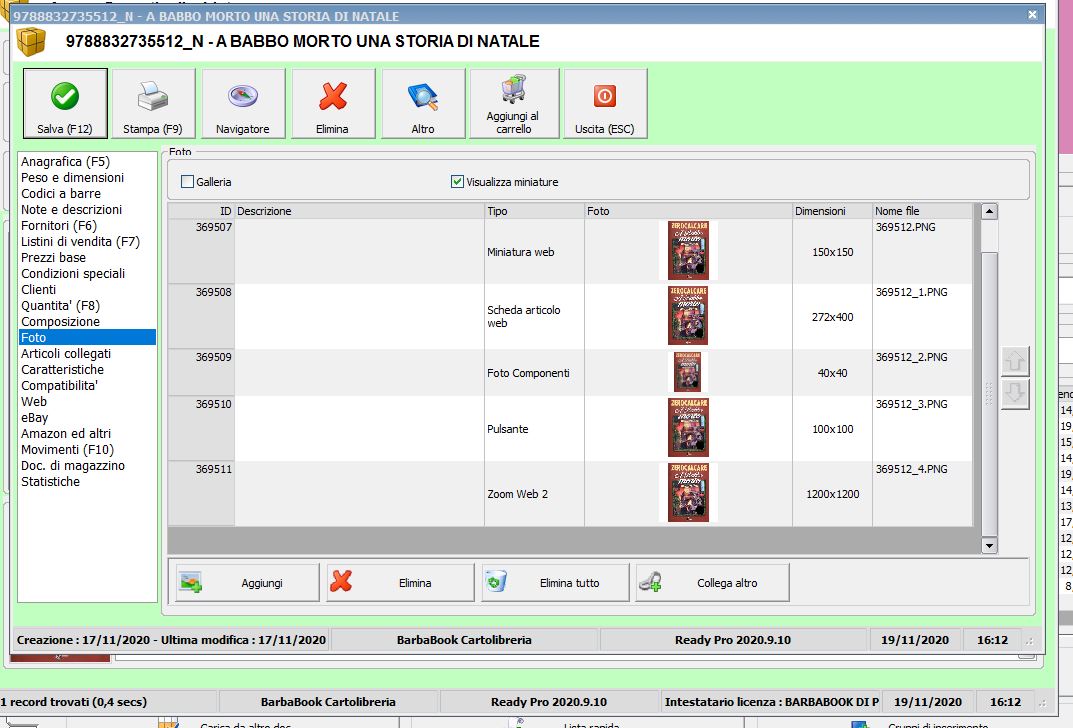Screen dimensions: 1073x728
Task: Click file name 369512_2.PNG
Action: [x=912, y=357]
